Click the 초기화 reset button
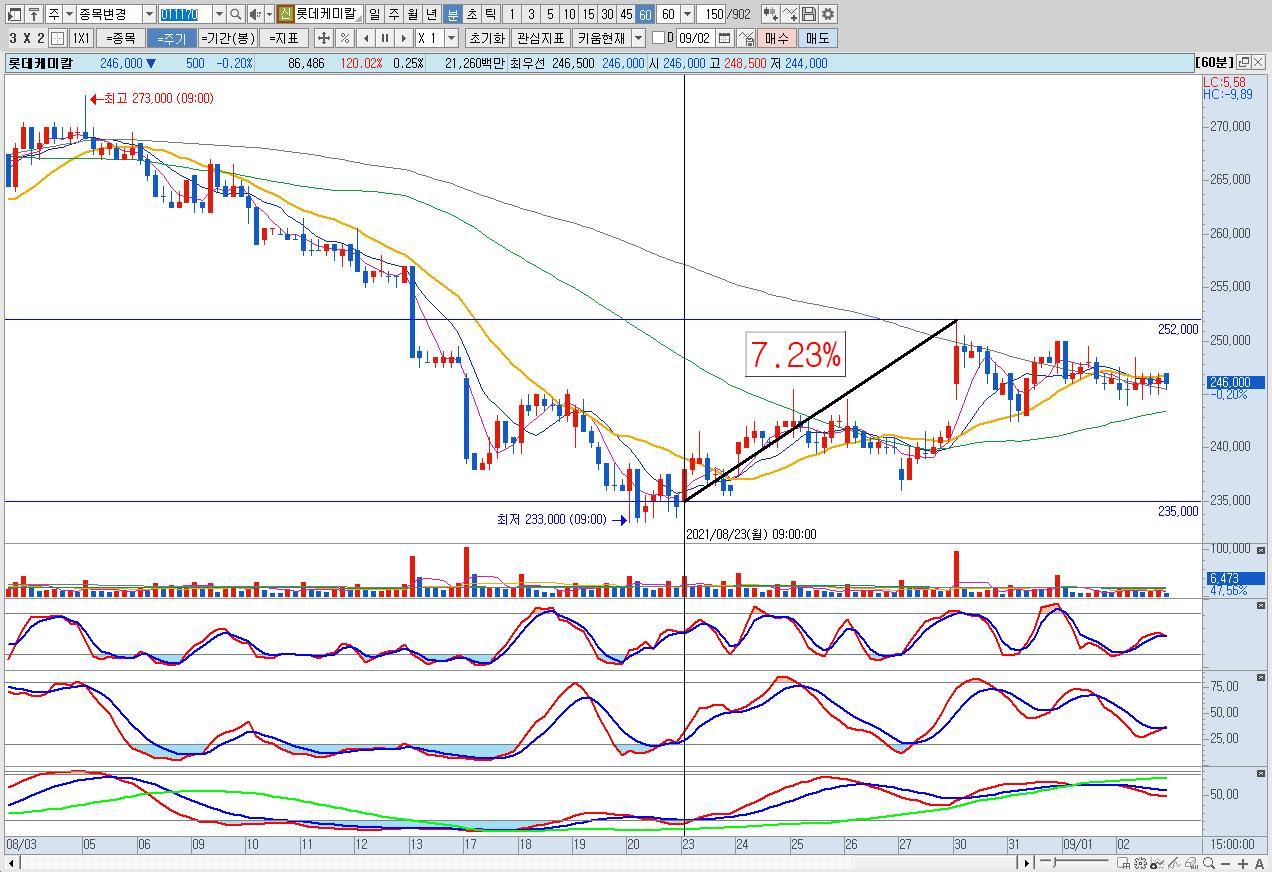1272x872 pixels. [487, 38]
